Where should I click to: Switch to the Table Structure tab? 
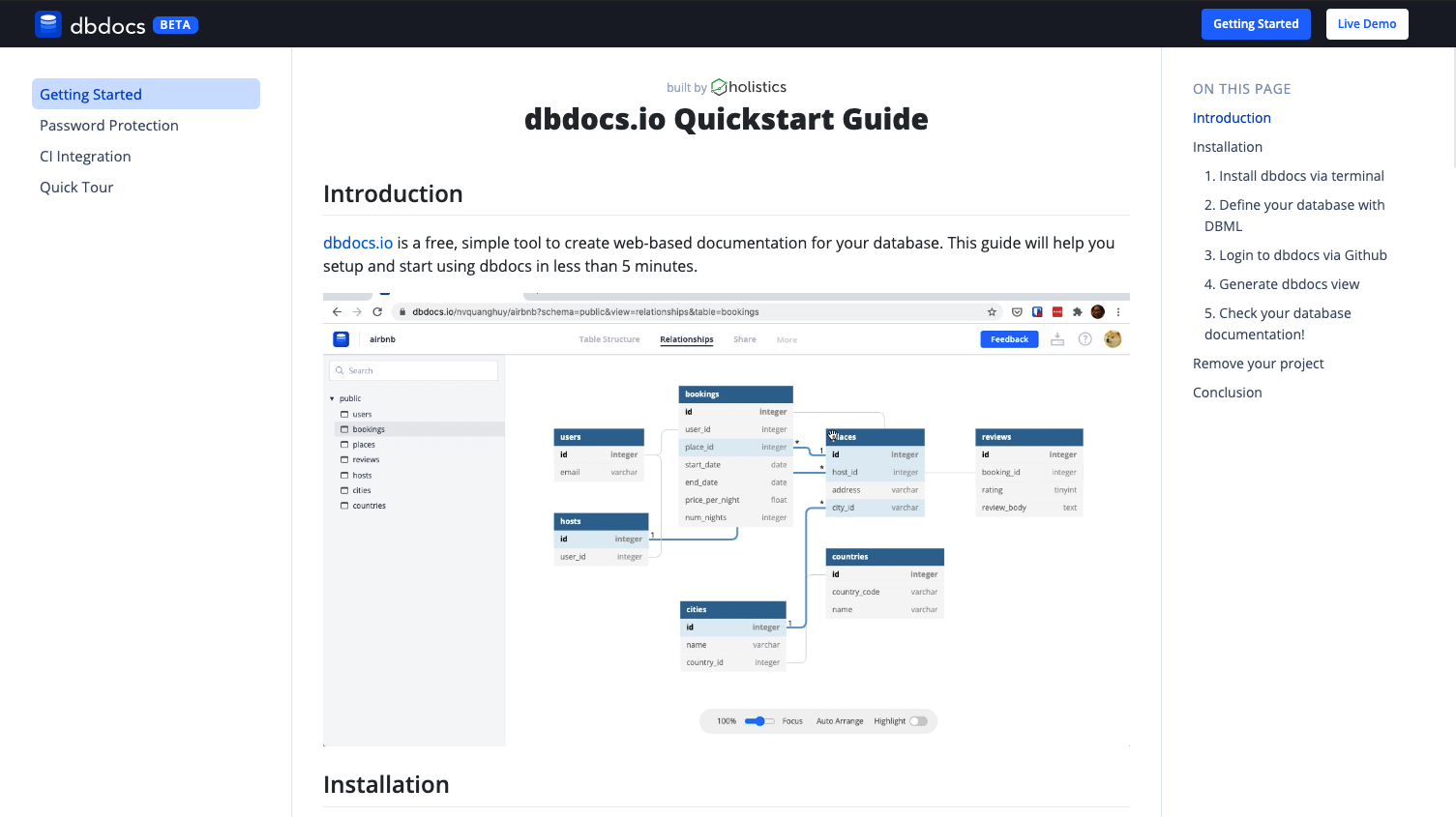[609, 339]
